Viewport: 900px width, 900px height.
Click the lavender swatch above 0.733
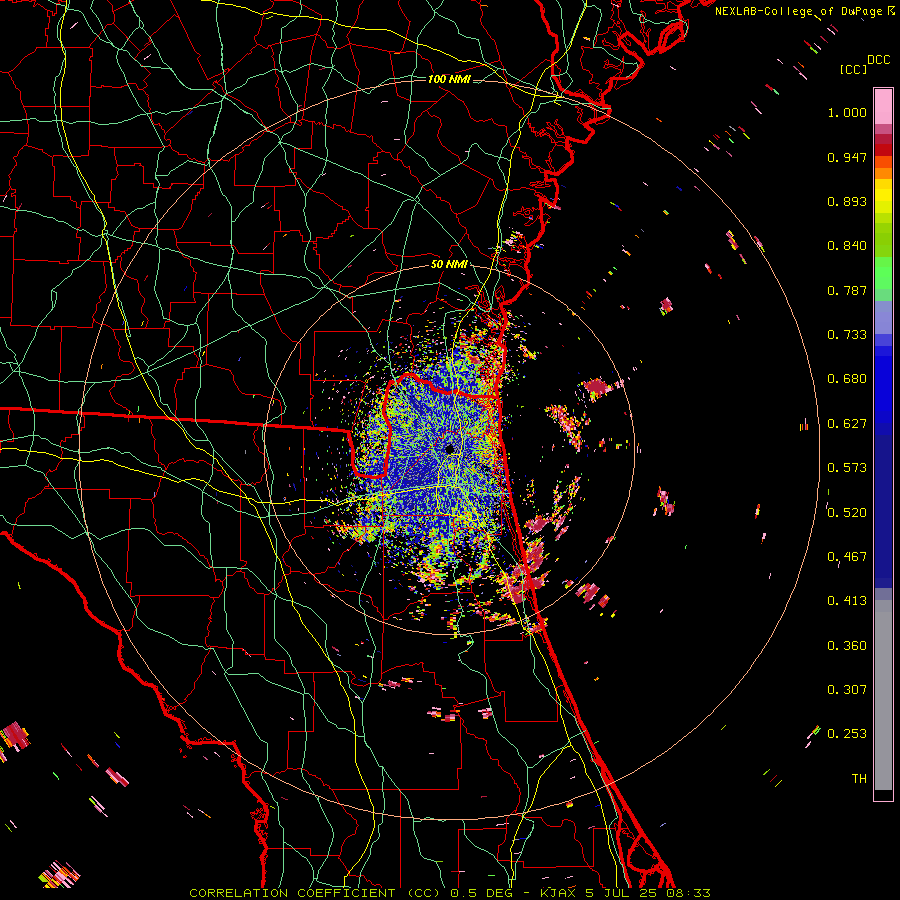(883, 317)
